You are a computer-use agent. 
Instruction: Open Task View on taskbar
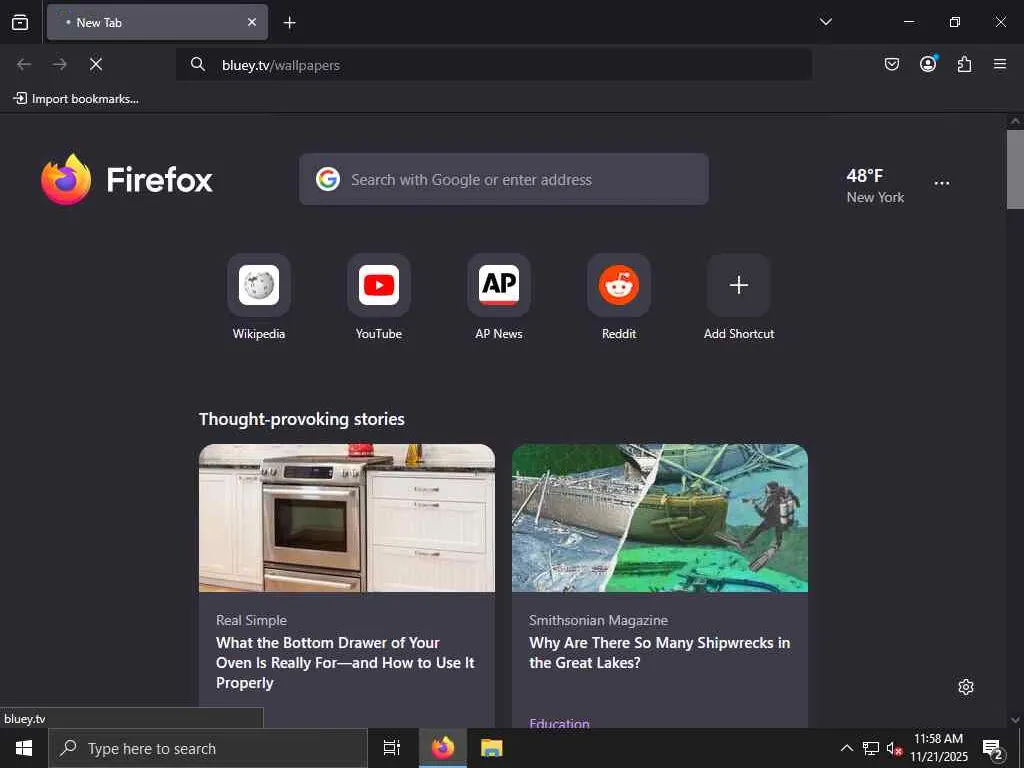(x=392, y=748)
